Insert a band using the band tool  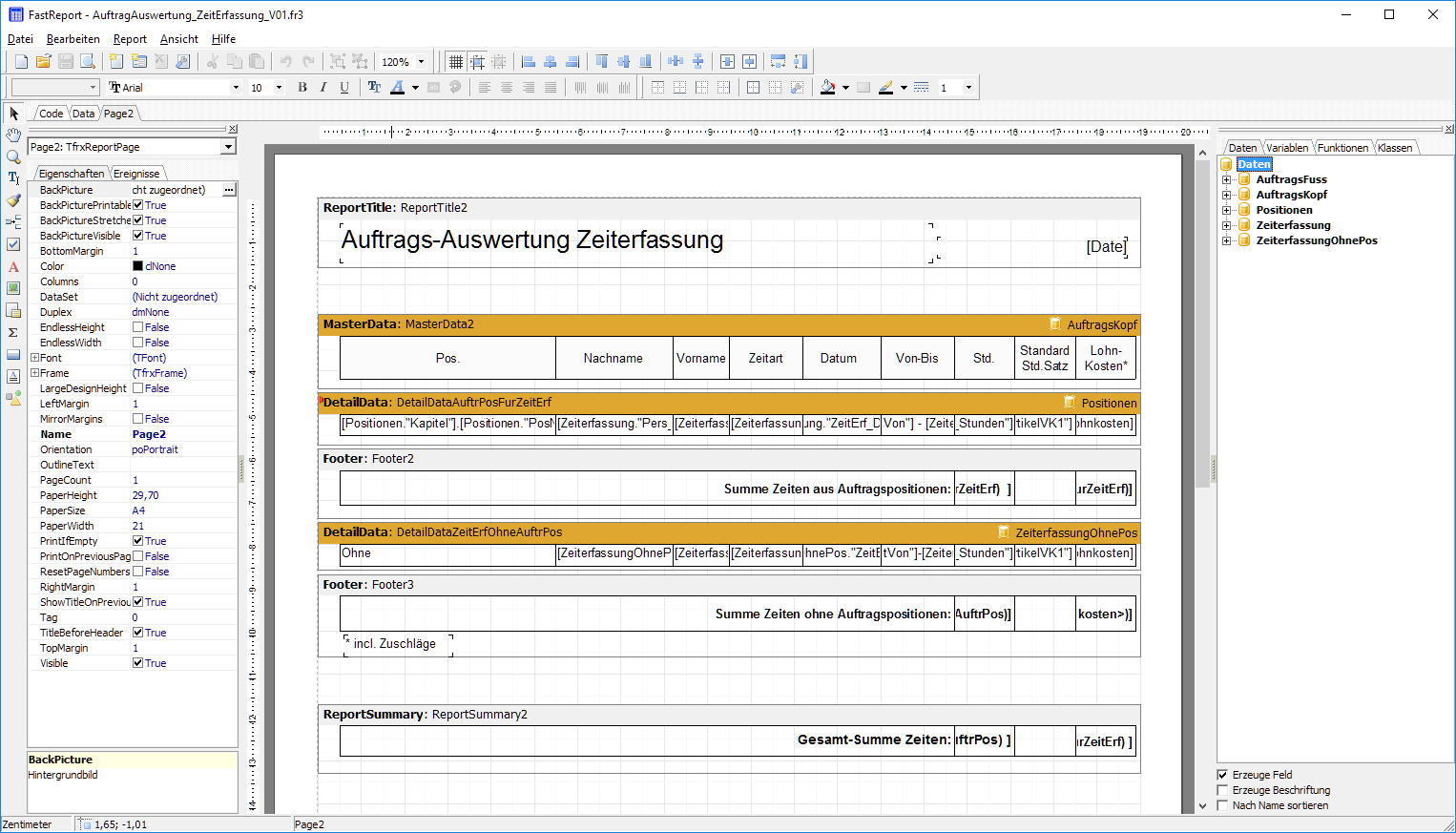coord(13,222)
